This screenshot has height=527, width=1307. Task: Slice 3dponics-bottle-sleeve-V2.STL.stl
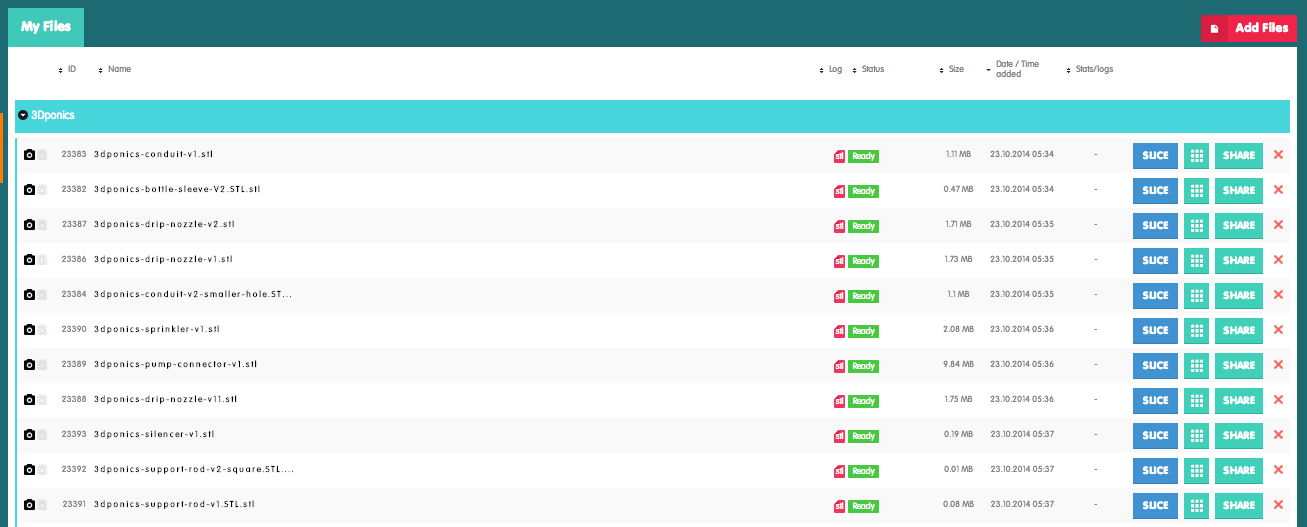pyautogui.click(x=1155, y=191)
